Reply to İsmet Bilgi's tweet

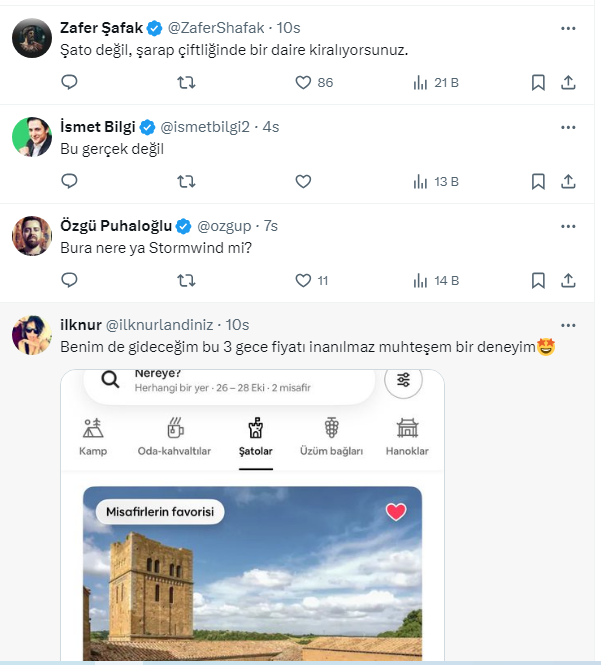pos(69,181)
